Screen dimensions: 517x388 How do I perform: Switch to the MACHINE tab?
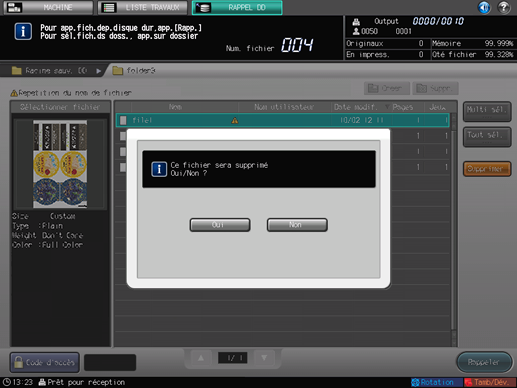click(x=49, y=7)
